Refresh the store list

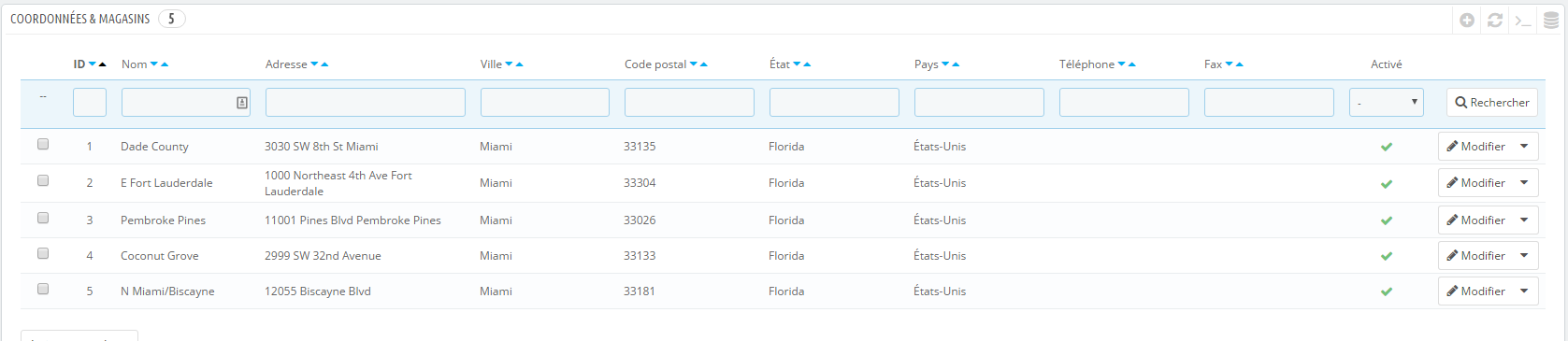coord(1495,20)
